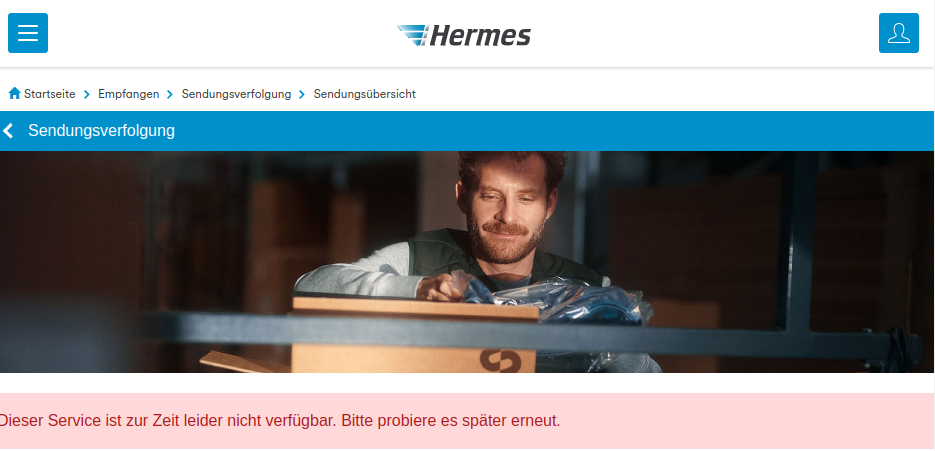Click the blue striped wing emblem in the logo
The width and height of the screenshot is (935, 451).
(412, 35)
